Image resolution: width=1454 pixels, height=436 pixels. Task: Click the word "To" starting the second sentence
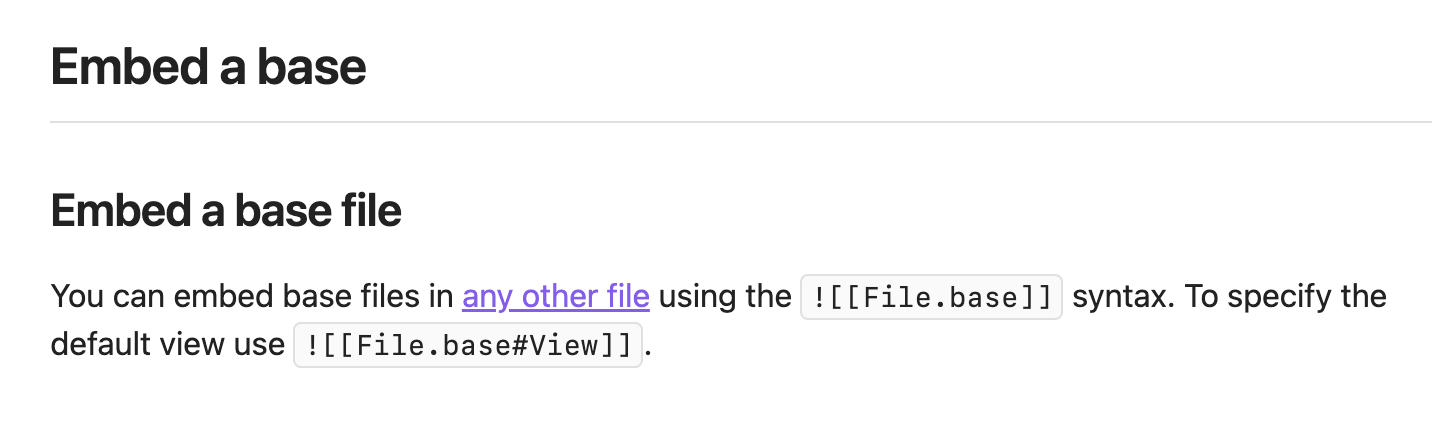1209,297
